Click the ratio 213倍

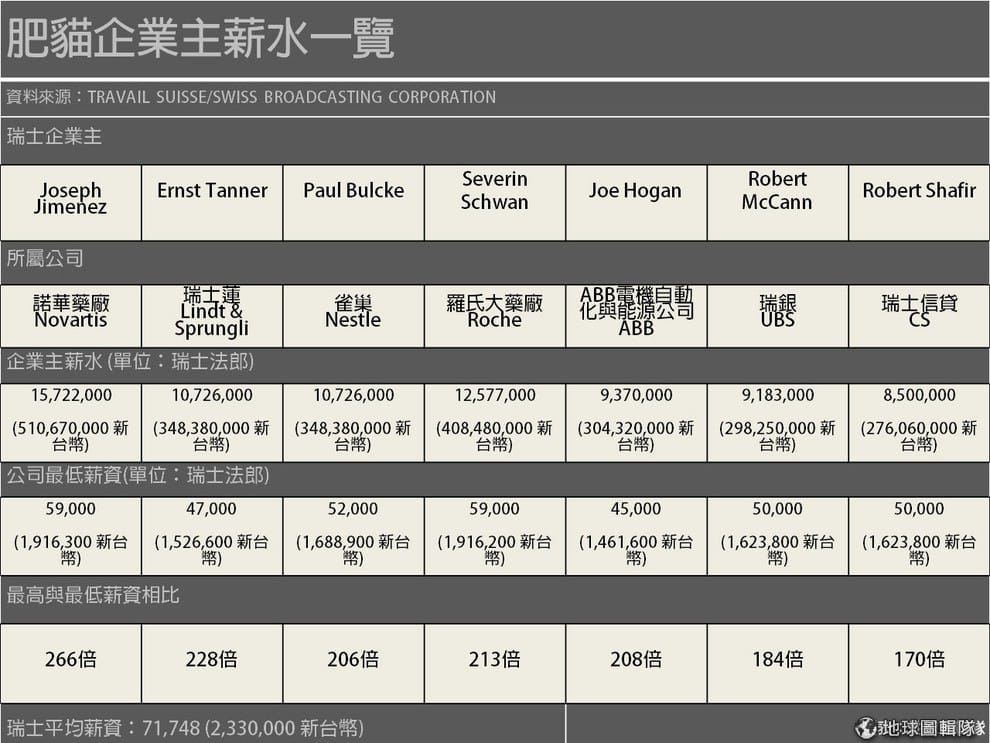(494, 660)
